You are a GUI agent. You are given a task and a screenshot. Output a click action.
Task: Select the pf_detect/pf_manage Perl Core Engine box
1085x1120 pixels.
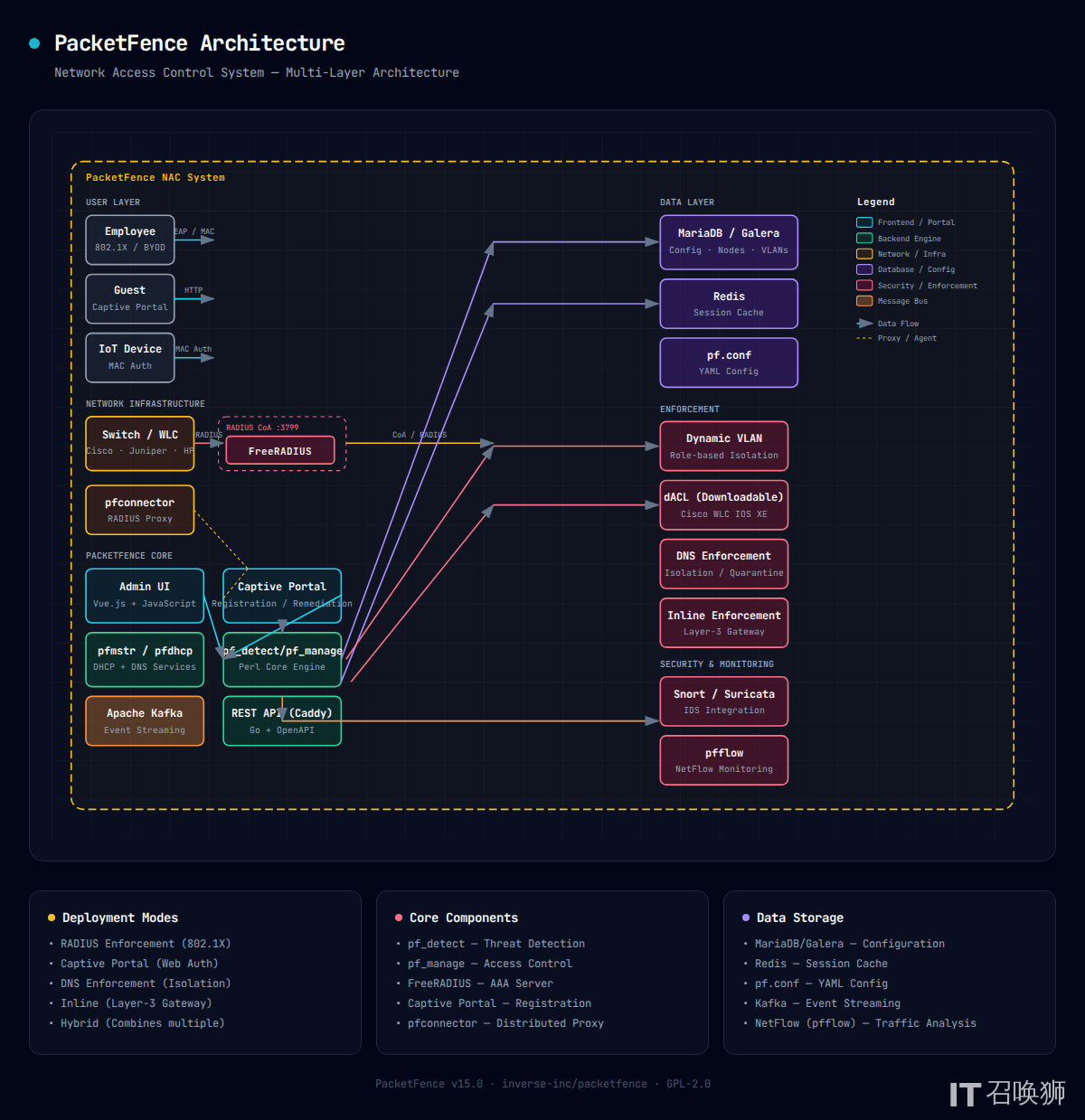(282, 659)
